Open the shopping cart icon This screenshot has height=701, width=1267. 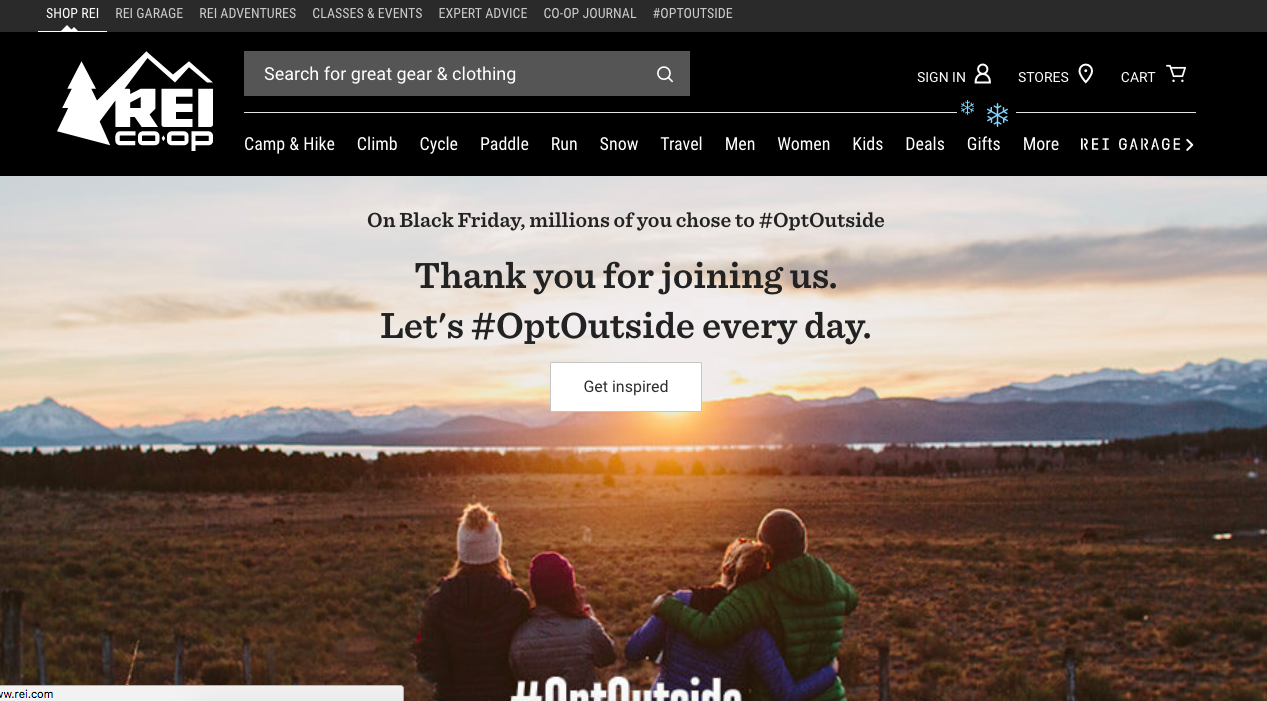[x=1176, y=74]
